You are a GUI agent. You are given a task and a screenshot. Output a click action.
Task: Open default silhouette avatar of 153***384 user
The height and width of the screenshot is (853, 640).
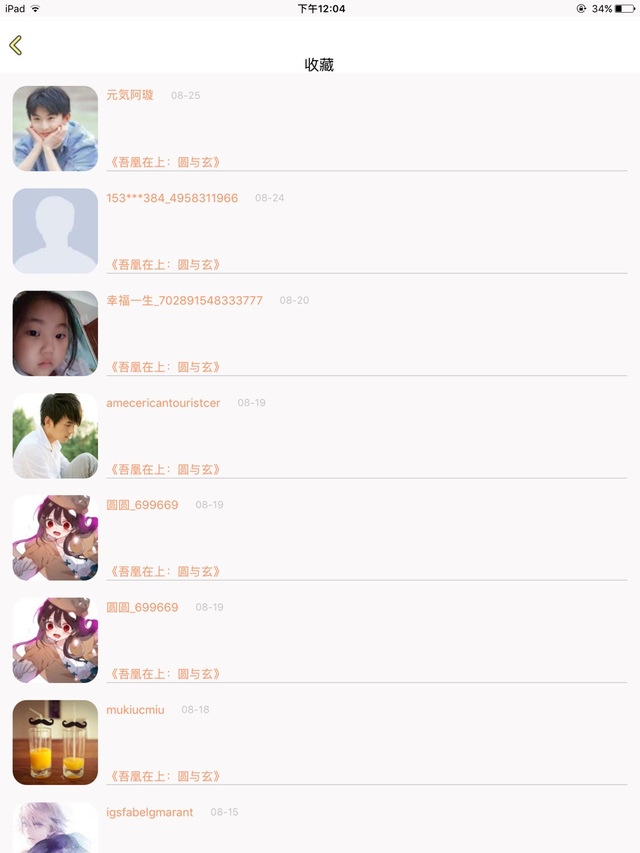(56, 231)
